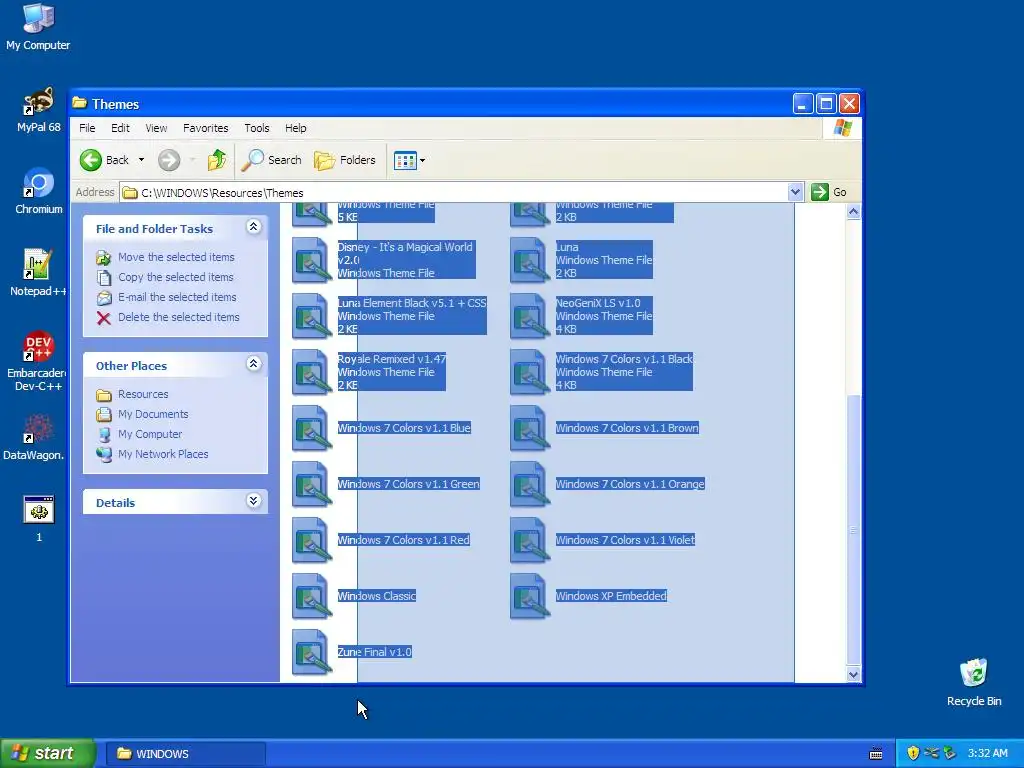Select Windows 7 Colors v1.1 Orange icon
The width and height of the screenshot is (1024, 768).
pos(530,485)
